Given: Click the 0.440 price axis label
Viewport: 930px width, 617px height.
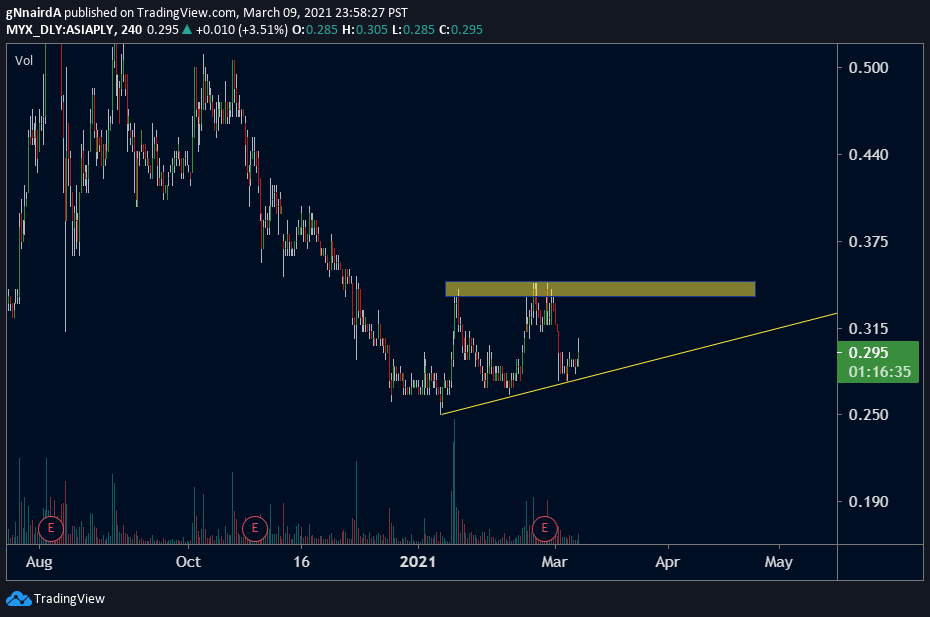Looking at the screenshot, I should pyautogui.click(x=868, y=155).
